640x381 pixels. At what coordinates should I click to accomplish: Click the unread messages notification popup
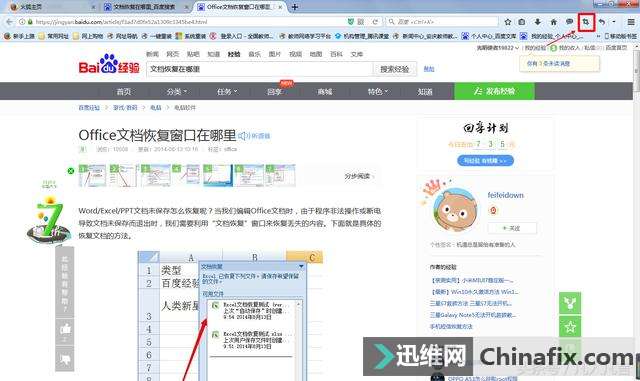coord(560,64)
